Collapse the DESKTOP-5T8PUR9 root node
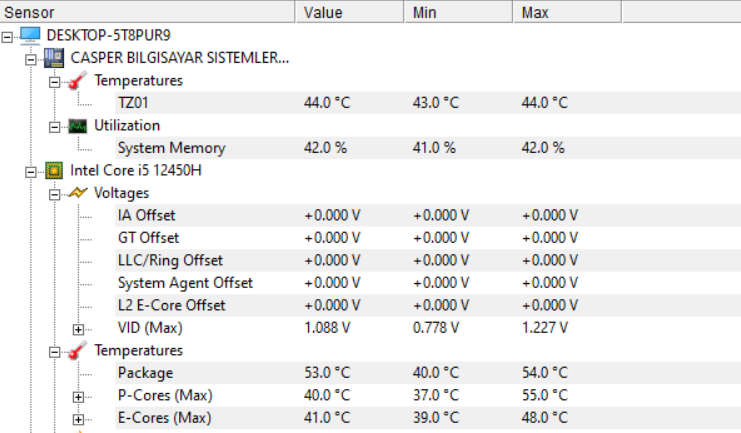The image size is (741, 433). point(9,36)
